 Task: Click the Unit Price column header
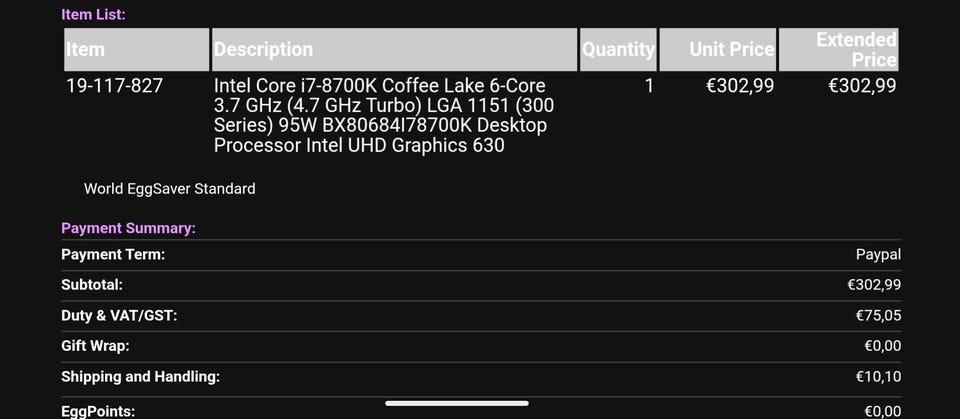click(x=731, y=49)
